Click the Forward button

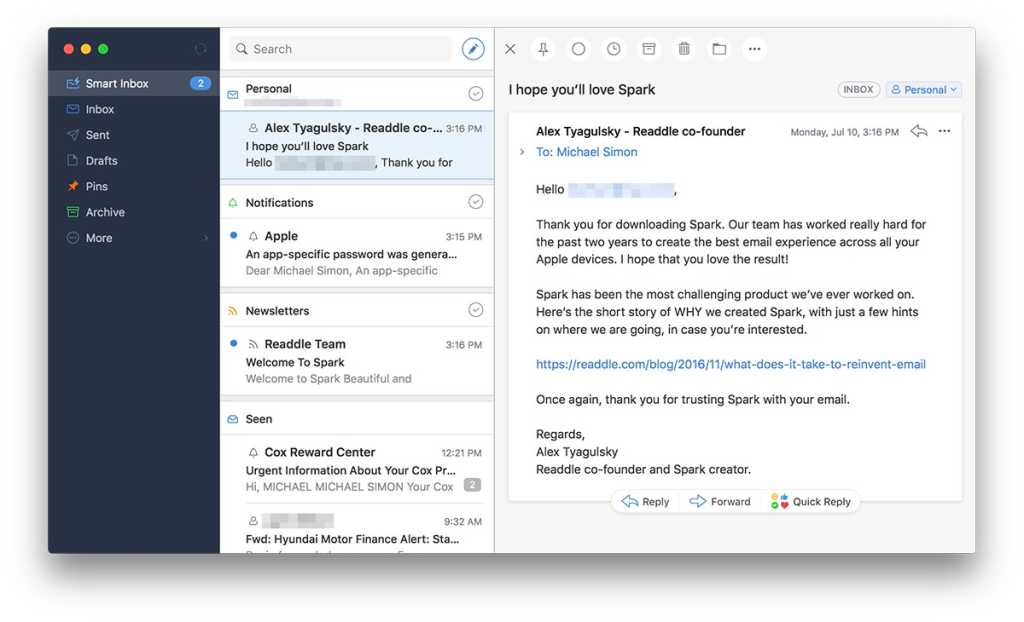click(x=720, y=501)
